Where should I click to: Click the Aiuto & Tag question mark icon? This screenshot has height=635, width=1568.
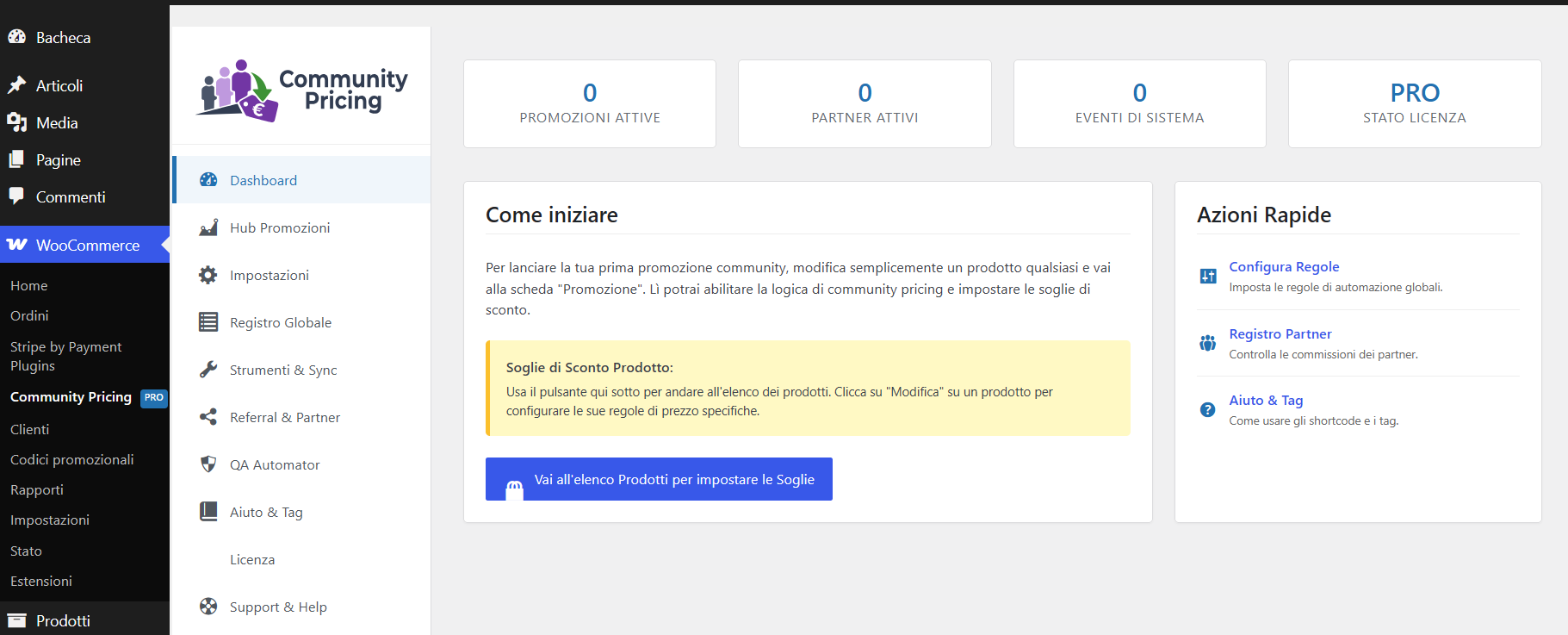(x=1208, y=409)
